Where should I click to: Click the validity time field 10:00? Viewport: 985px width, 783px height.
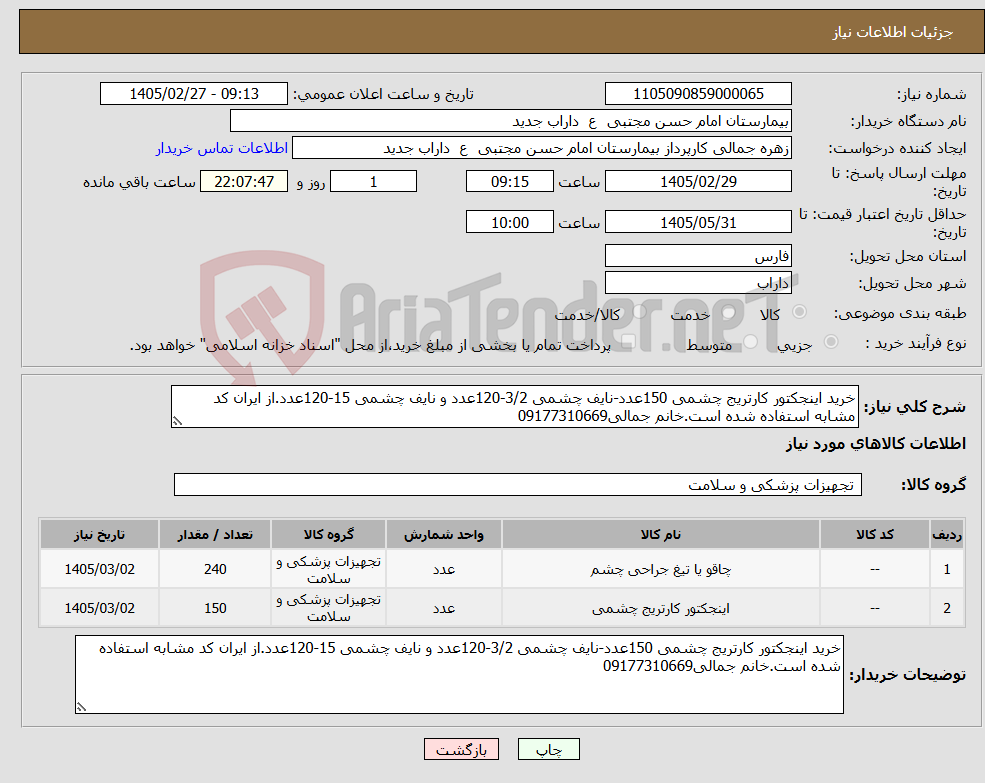[x=509, y=222]
